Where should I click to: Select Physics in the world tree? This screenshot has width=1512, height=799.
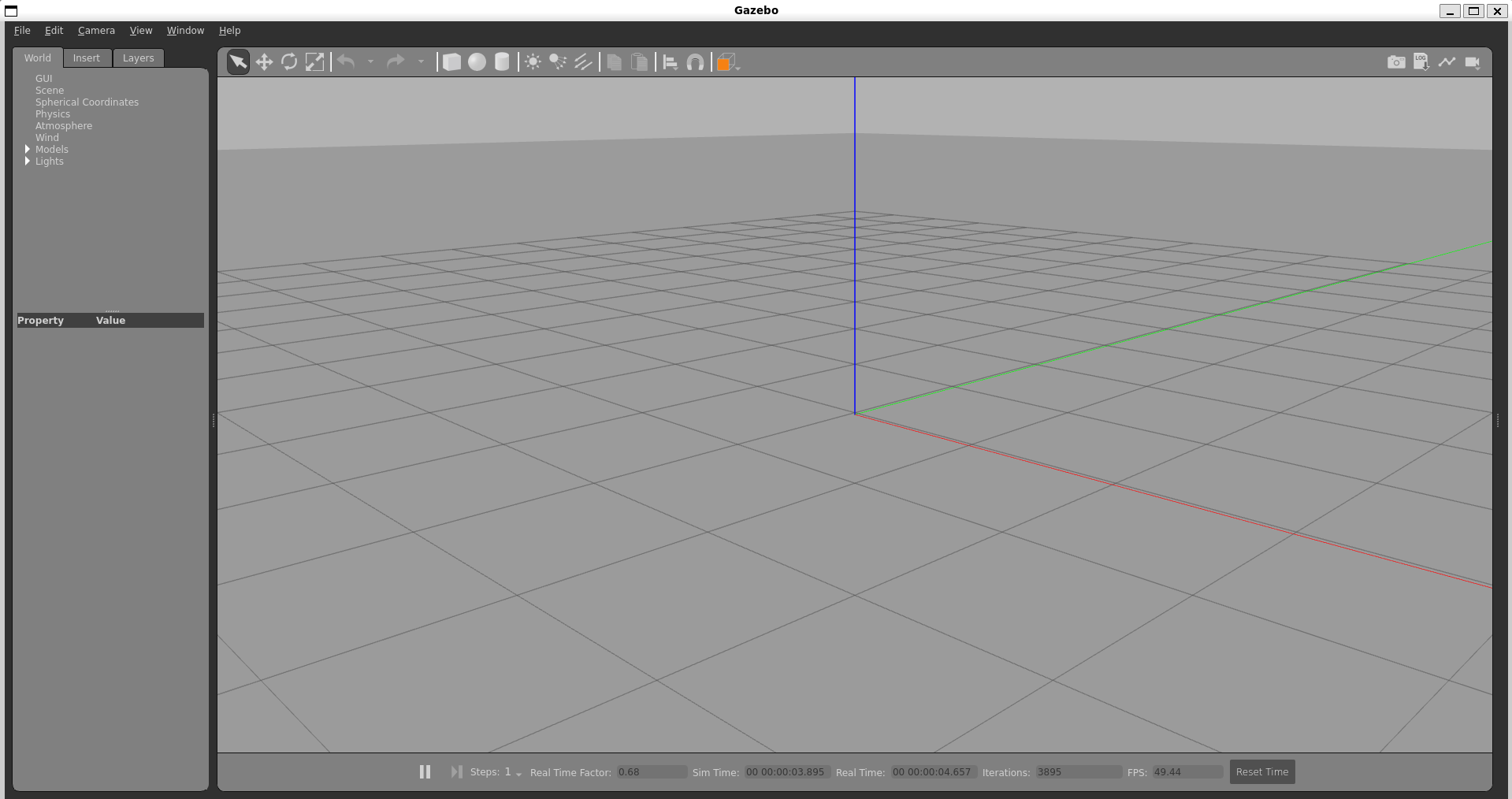click(53, 114)
